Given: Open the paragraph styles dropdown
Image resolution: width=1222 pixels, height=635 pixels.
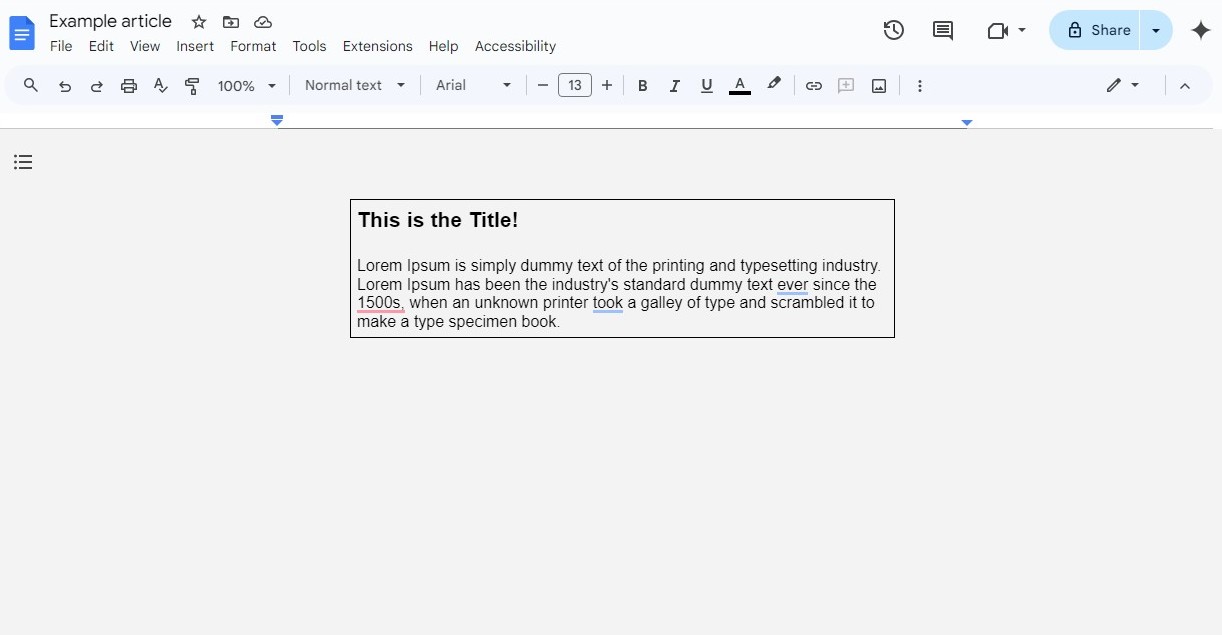Looking at the screenshot, I should 353,85.
